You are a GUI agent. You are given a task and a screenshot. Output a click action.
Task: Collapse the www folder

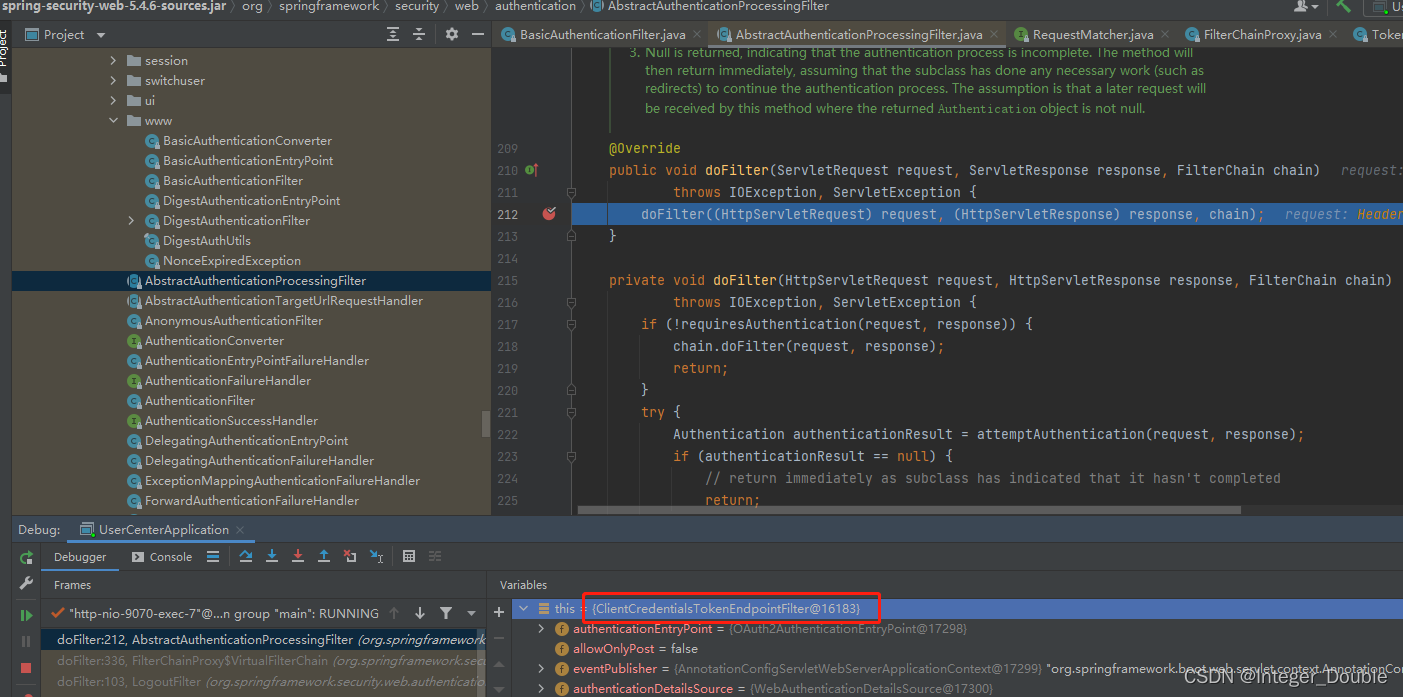(114, 121)
